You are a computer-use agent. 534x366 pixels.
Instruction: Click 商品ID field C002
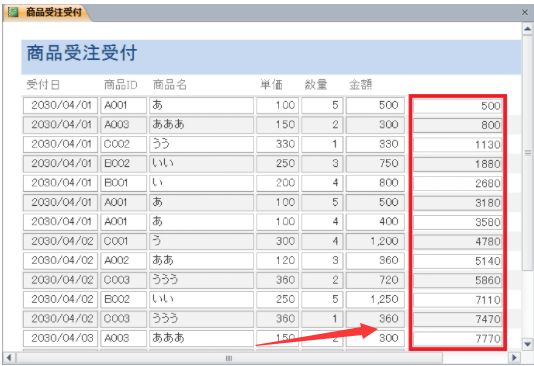[x=123, y=144]
